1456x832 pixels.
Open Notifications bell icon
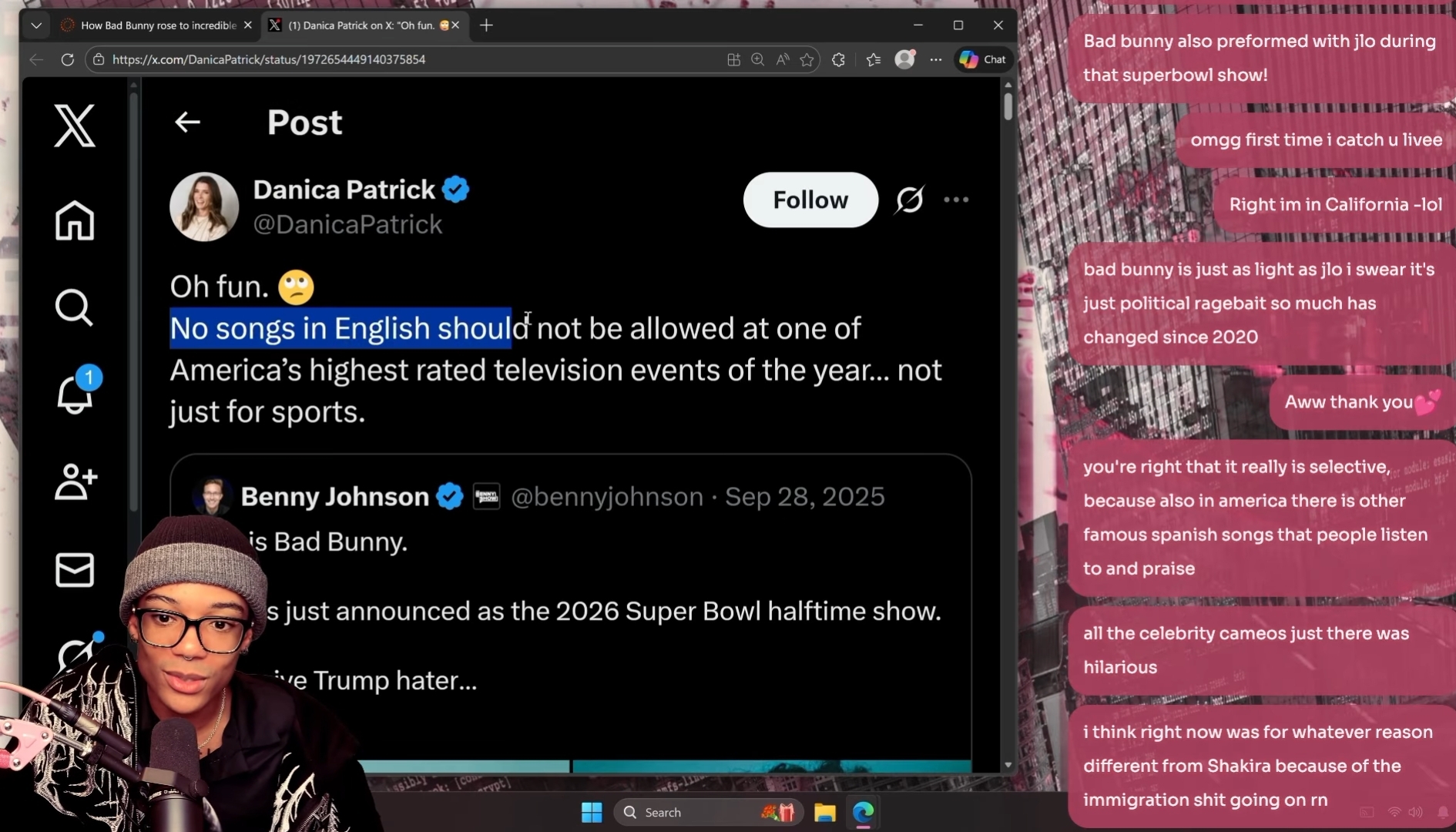(x=75, y=394)
